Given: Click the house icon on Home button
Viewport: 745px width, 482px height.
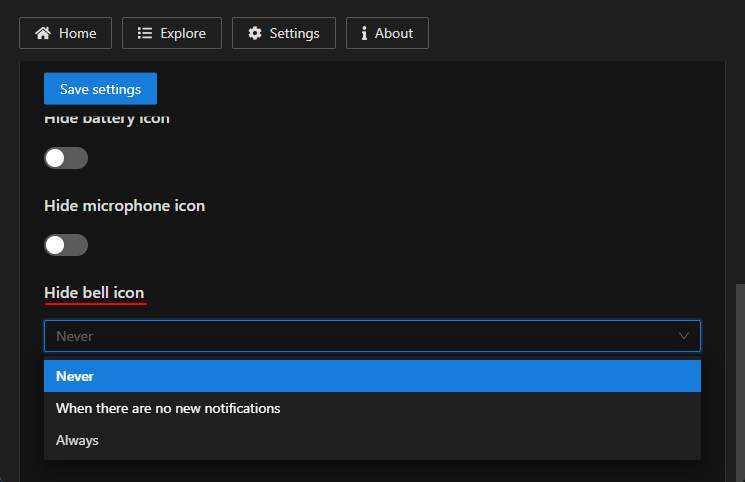Looking at the screenshot, I should tap(43, 33).
